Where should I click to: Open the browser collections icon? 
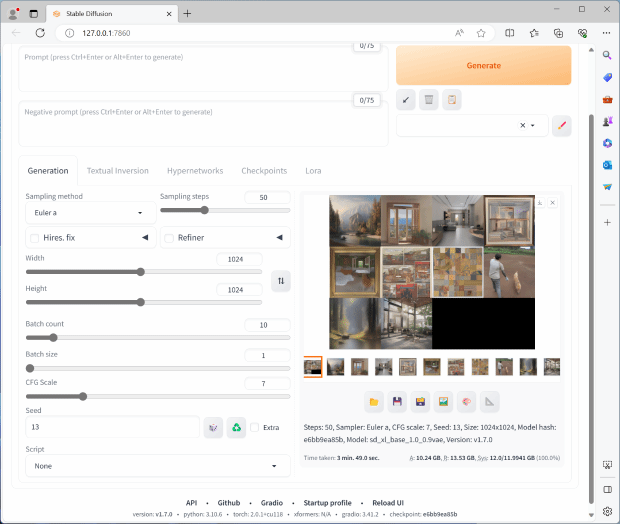point(558,33)
